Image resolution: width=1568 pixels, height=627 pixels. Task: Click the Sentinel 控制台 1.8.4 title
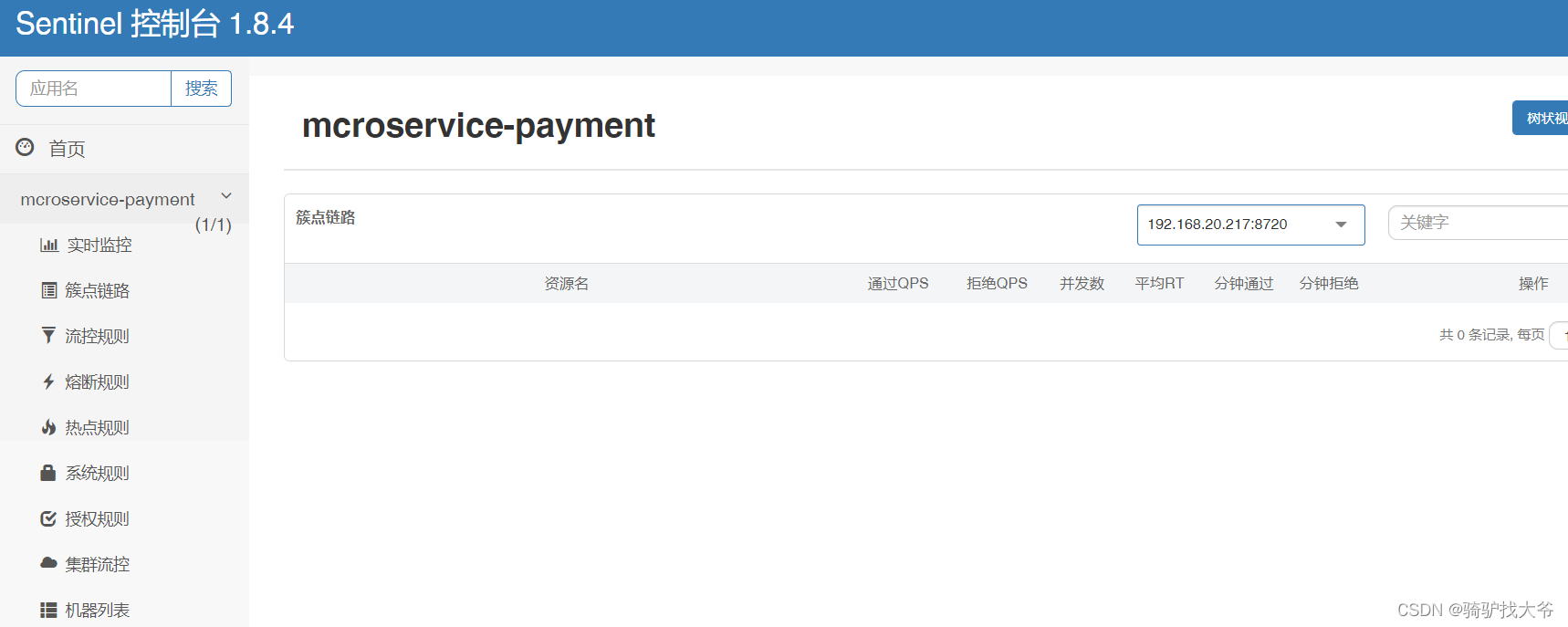tap(155, 24)
